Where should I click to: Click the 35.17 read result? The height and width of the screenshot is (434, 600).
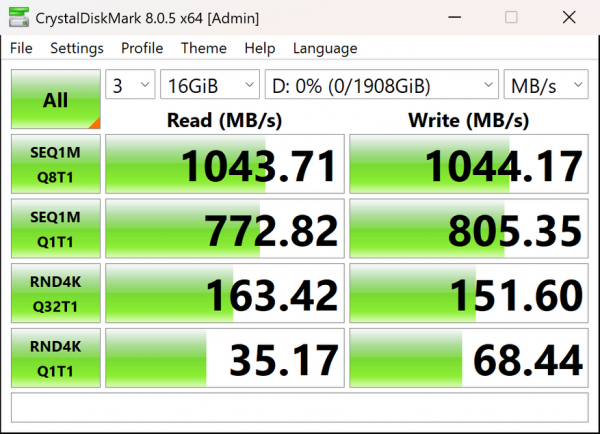click(225, 358)
